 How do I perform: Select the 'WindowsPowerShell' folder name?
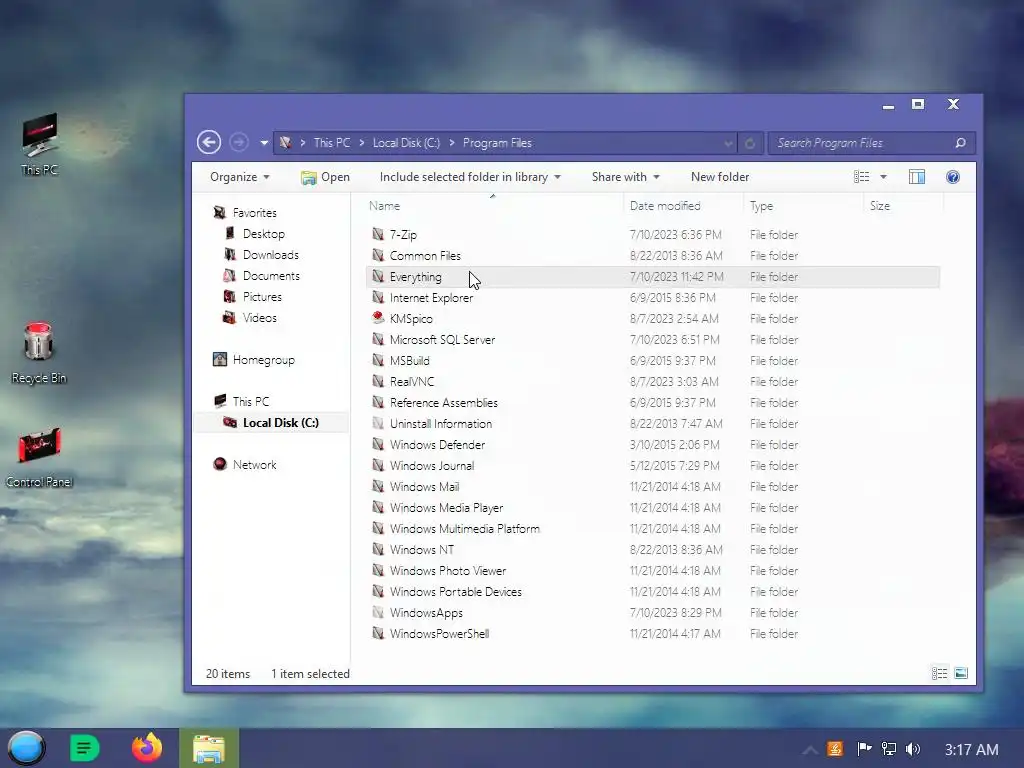pyautogui.click(x=439, y=633)
